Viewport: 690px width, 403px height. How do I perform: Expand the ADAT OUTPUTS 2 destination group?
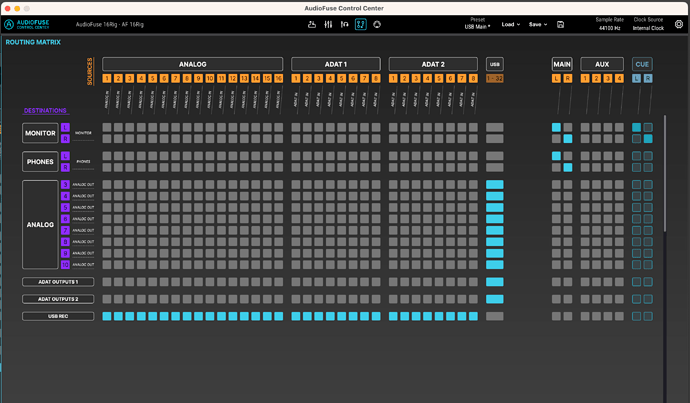pos(58,299)
